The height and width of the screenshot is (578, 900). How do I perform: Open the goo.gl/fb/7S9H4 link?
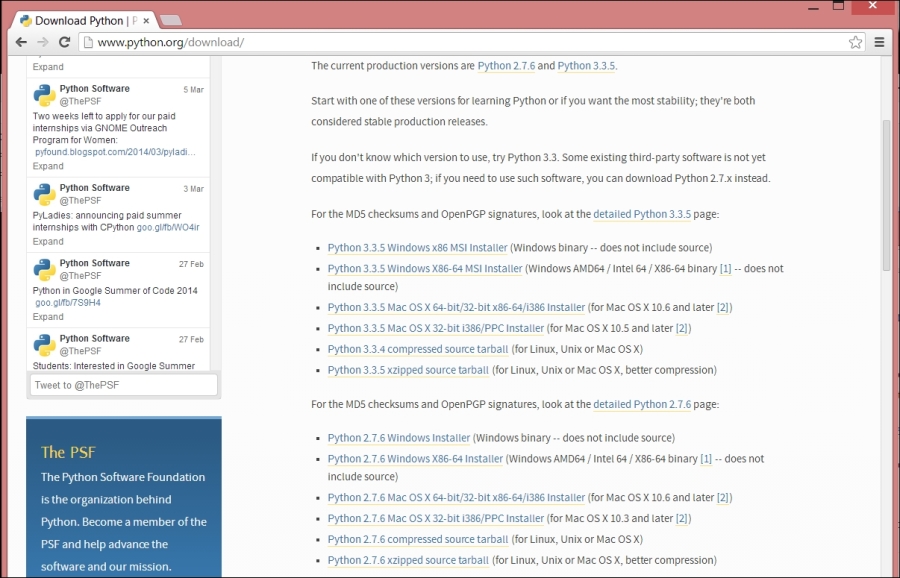click(68, 302)
